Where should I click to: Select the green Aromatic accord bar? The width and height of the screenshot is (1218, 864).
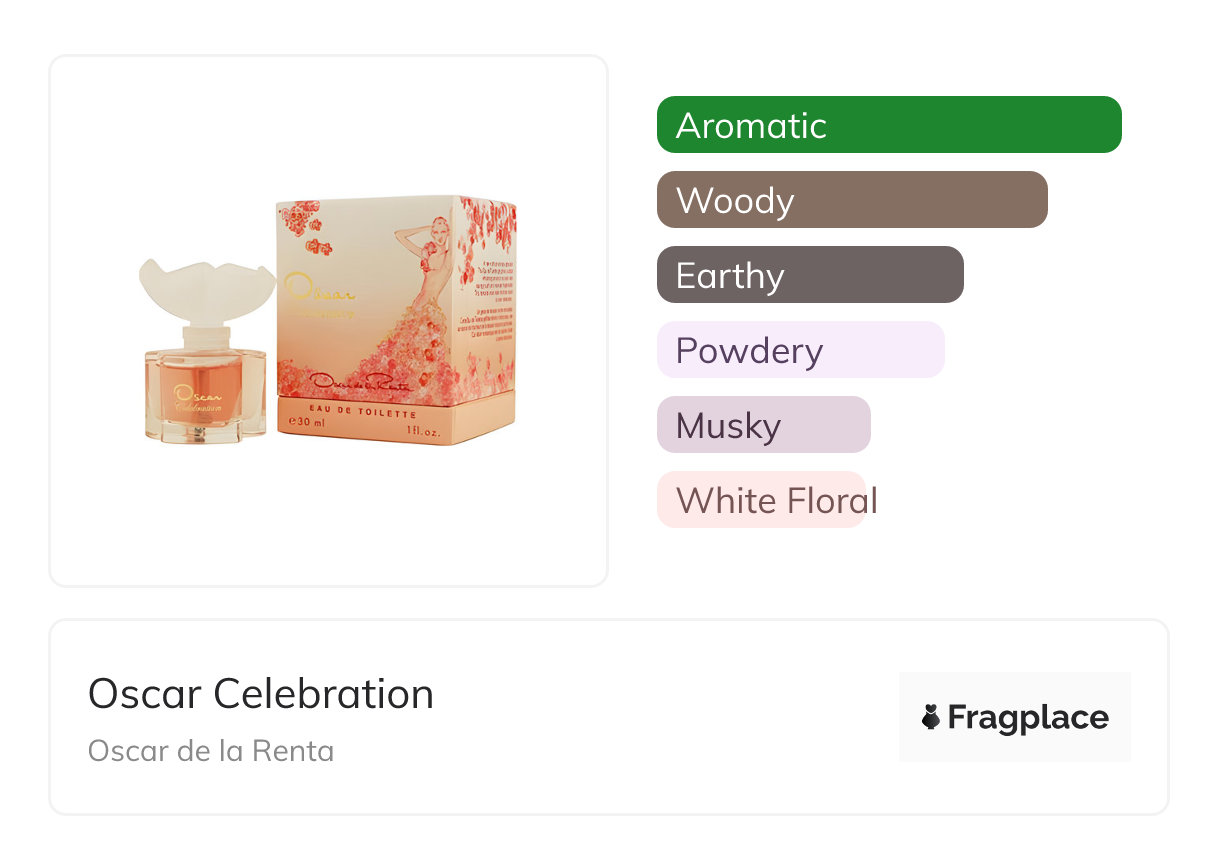pos(888,125)
